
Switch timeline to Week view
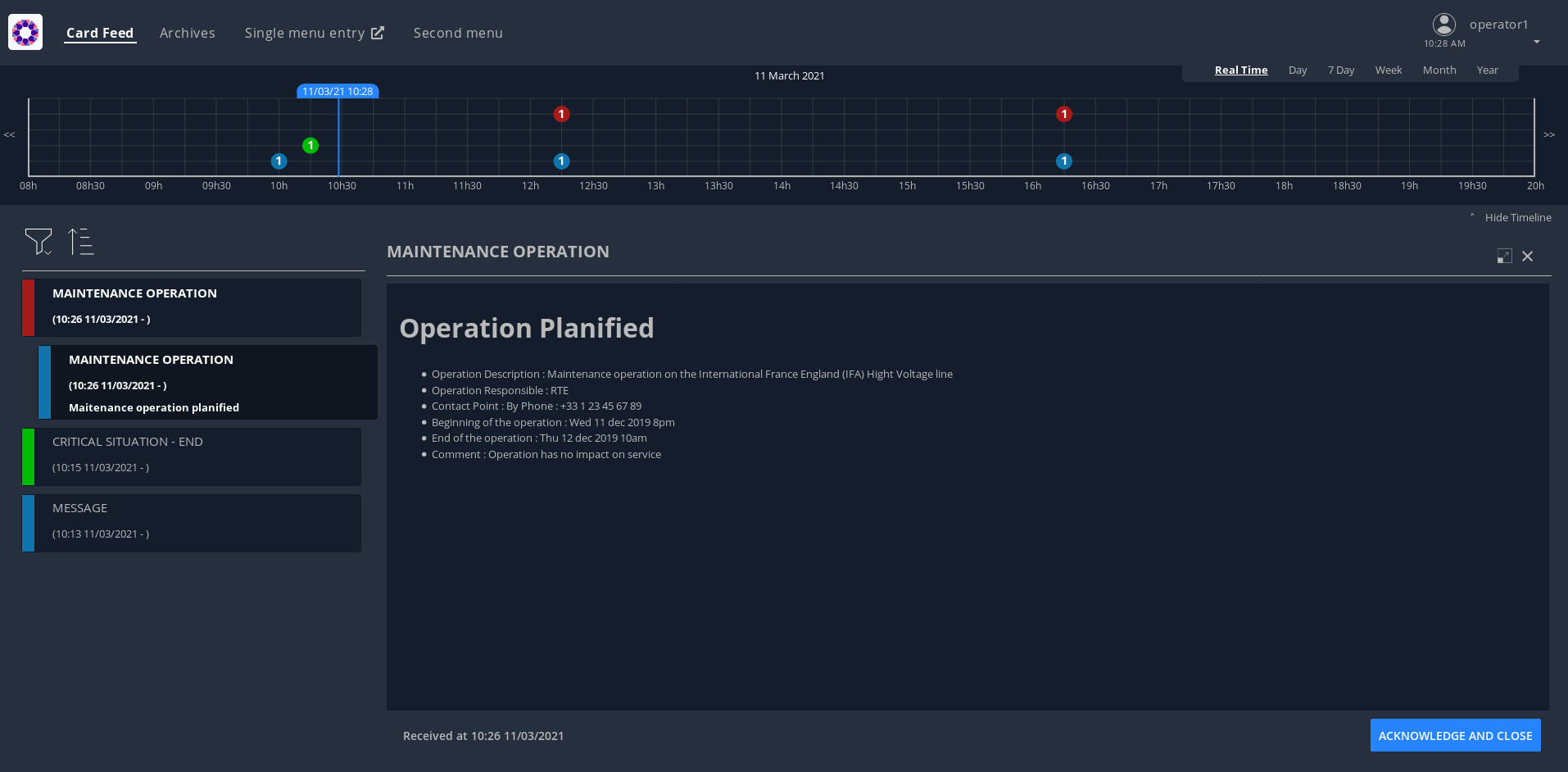(1388, 70)
